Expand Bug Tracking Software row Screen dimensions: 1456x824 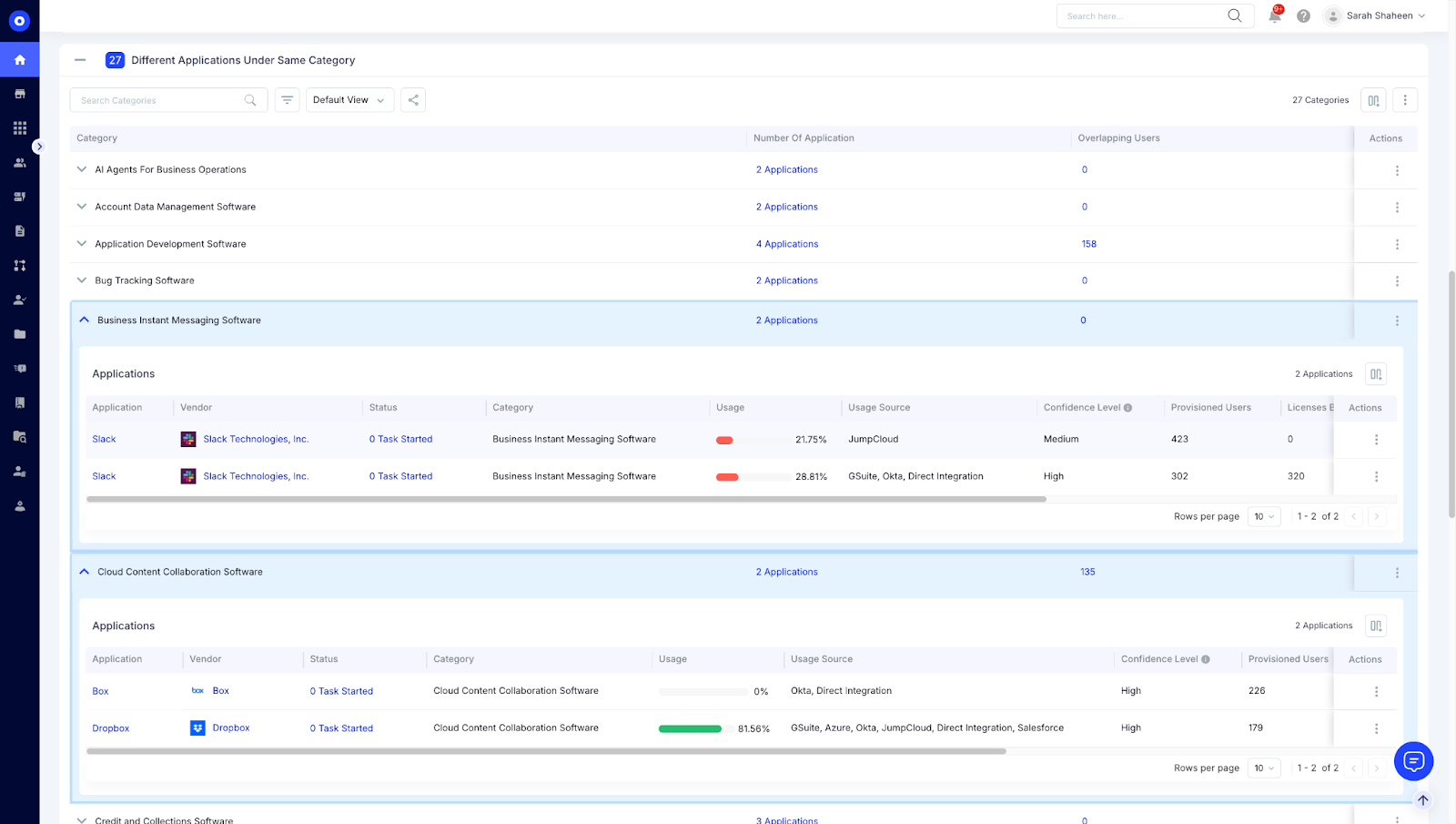82,280
